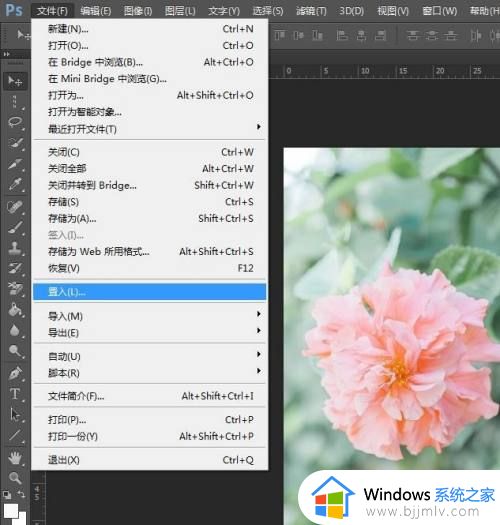Select the Brush tool
Screen dimensions: 500x525
click(x=15, y=227)
